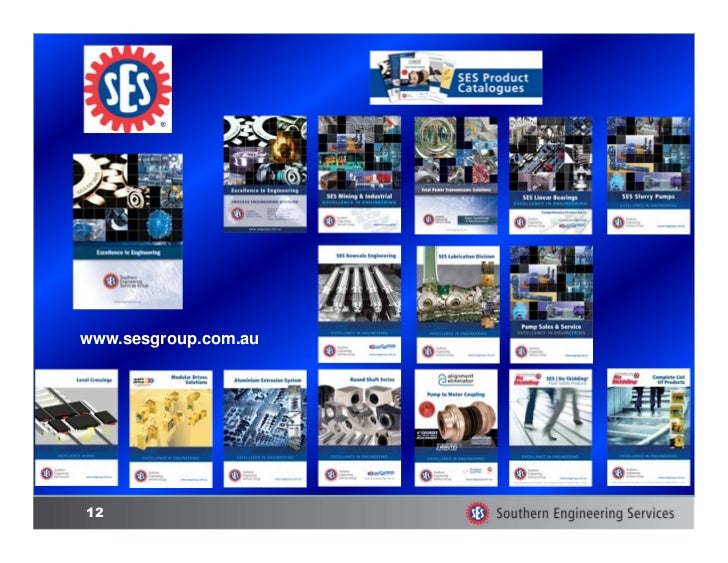
Task: Open the www.sesgroup.com.au web address
Action: [169, 339]
